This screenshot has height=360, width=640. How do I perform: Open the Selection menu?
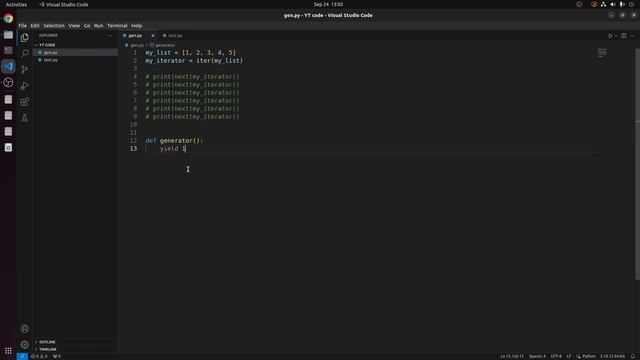point(54,25)
